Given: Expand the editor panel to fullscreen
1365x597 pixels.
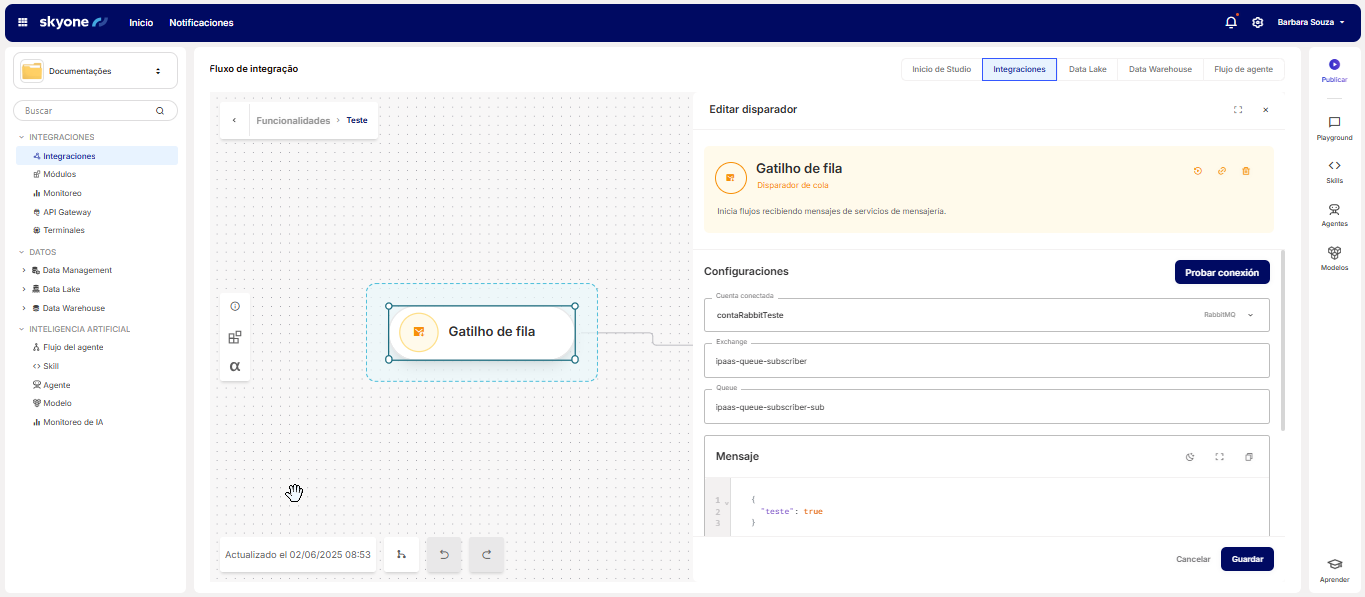Looking at the screenshot, I should coord(1238,110).
